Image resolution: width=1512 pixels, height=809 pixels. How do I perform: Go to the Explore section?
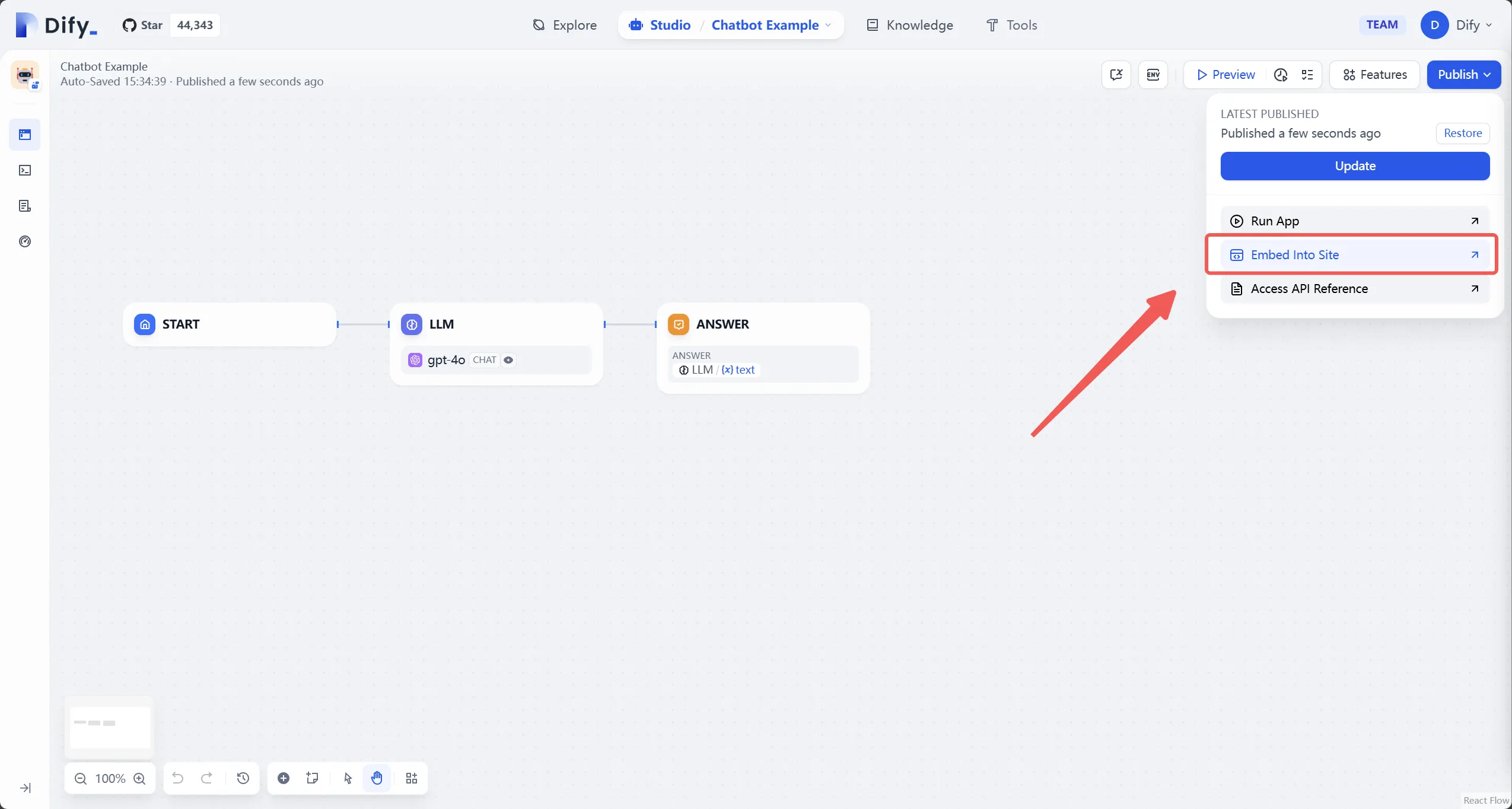[564, 25]
